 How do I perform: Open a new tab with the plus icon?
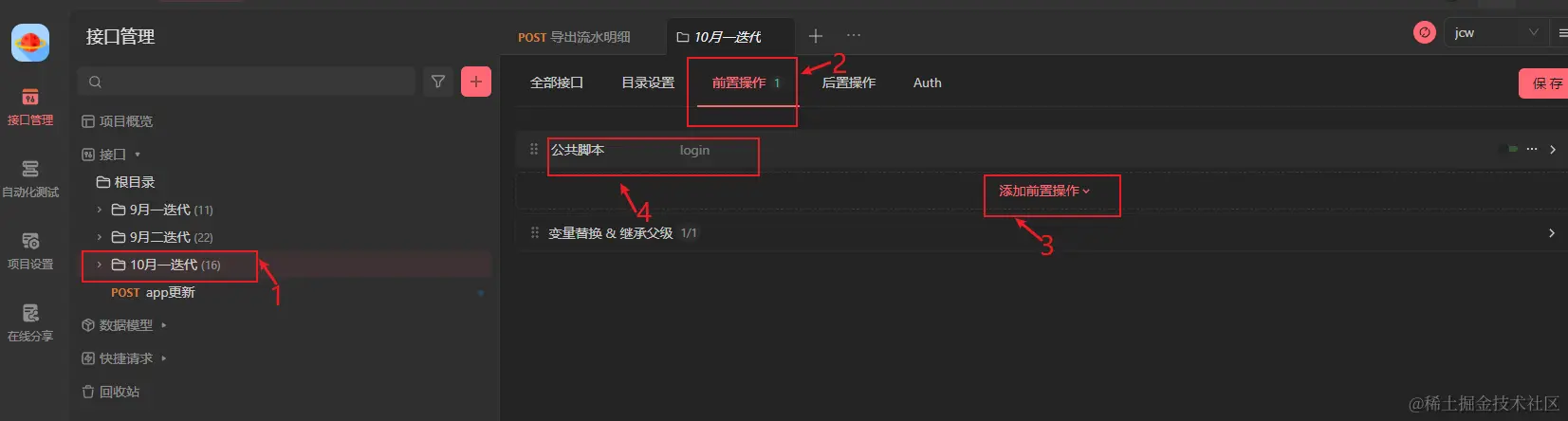tap(816, 36)
